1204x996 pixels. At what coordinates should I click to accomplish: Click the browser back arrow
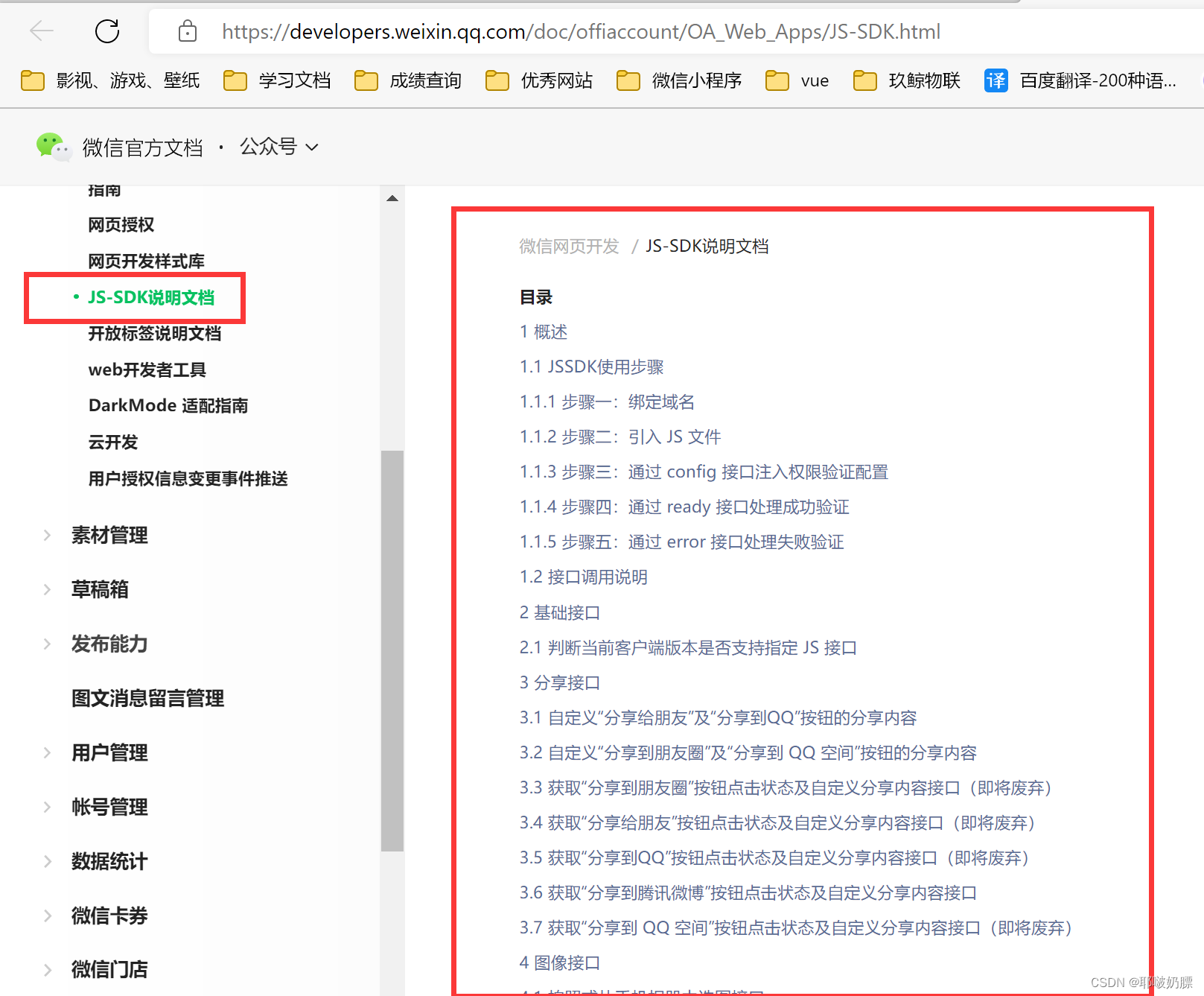click(x=42, y=31)
